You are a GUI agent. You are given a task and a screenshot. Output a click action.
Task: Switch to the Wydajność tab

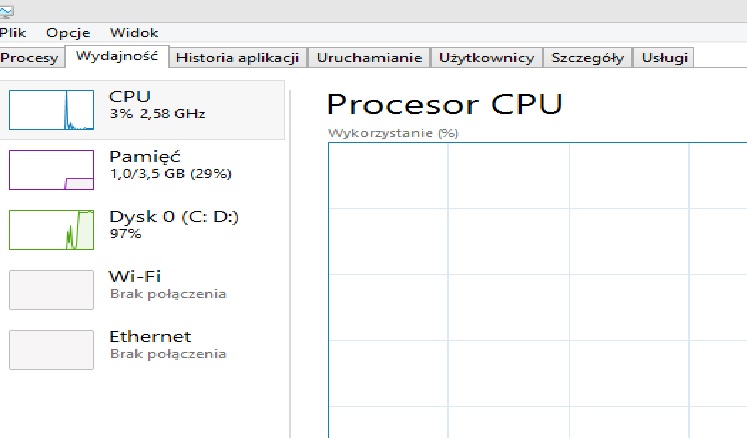coord(117,57)
